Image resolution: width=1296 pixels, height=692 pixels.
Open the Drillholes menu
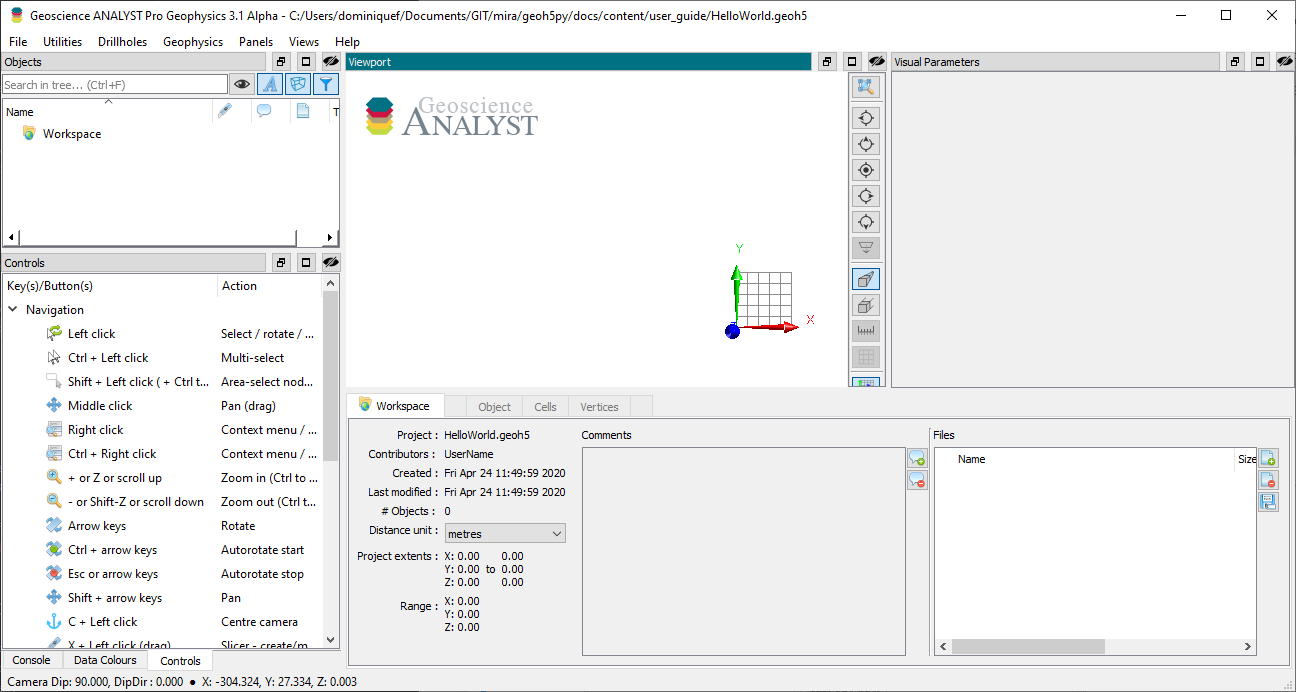pyautogui.click(x=122, y=42)
